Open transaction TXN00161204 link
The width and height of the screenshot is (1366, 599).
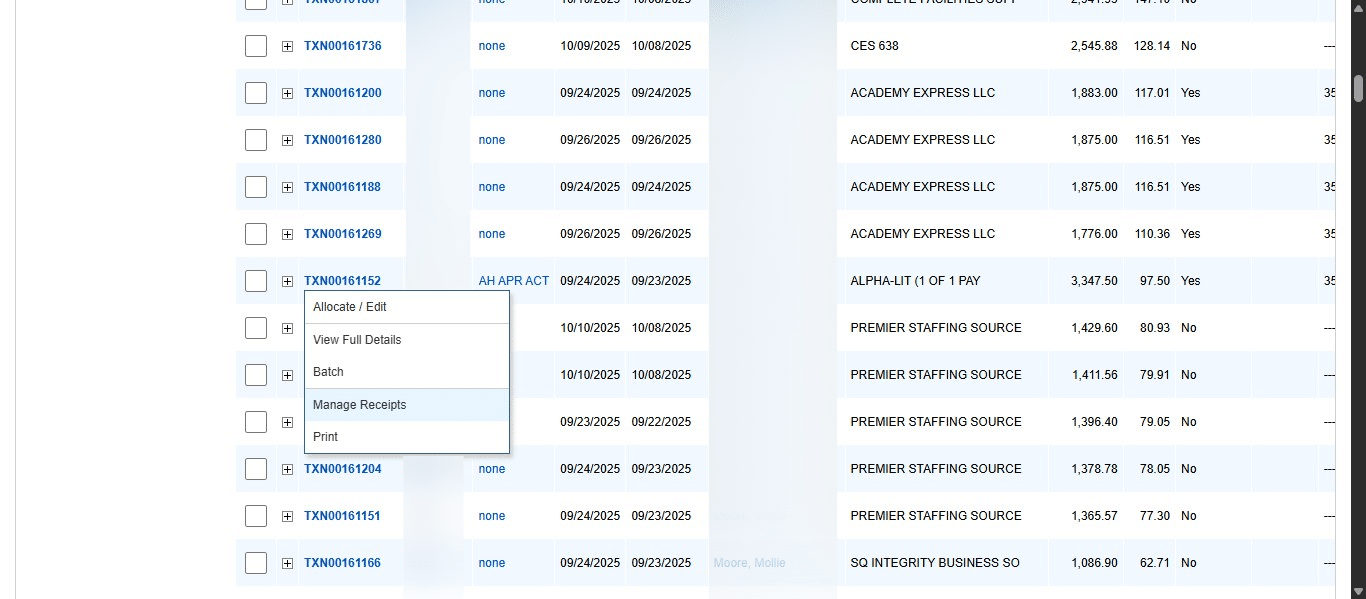point(343,468)
